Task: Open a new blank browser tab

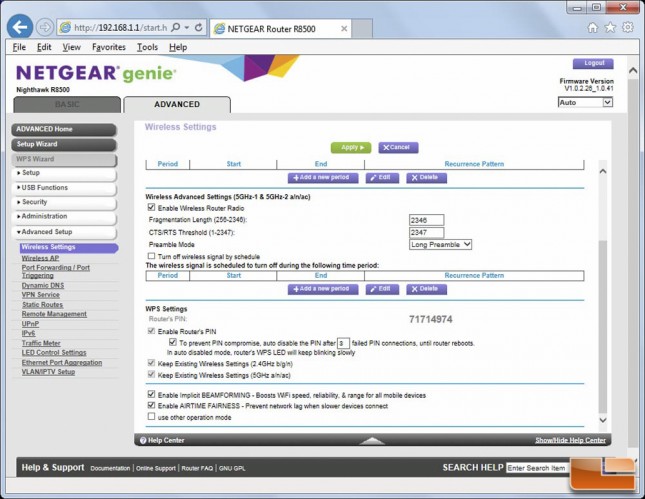Action: 362,29
